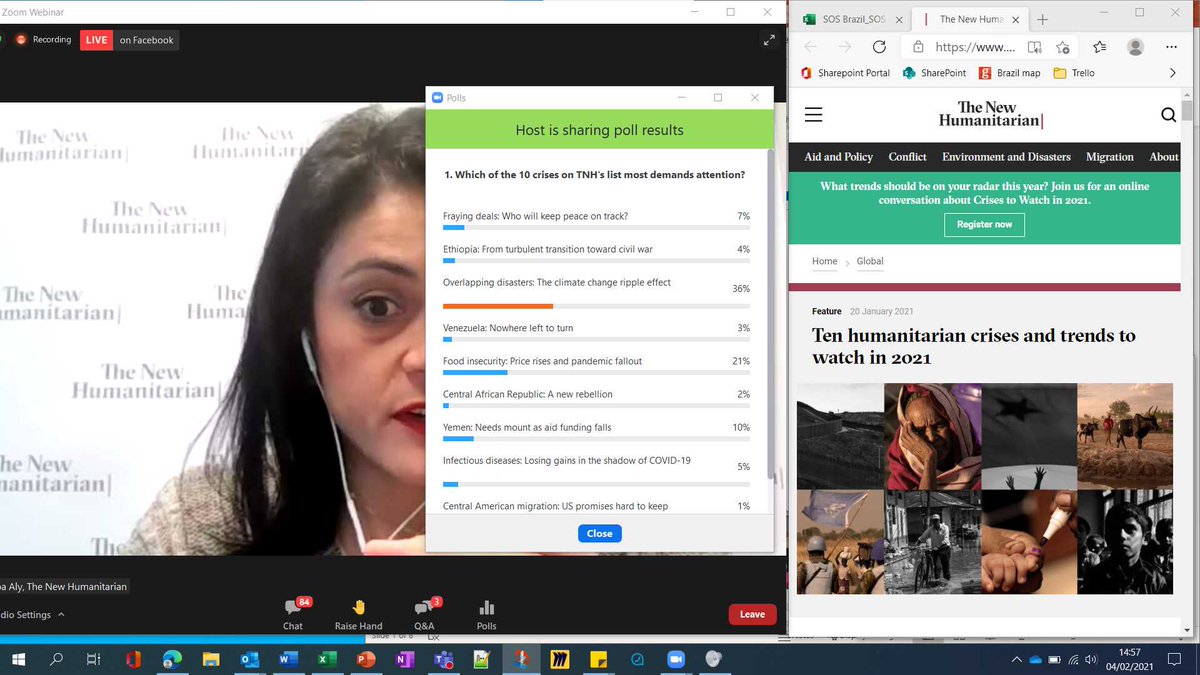Show hidden icons in the system tray

tap(1016, 659)
